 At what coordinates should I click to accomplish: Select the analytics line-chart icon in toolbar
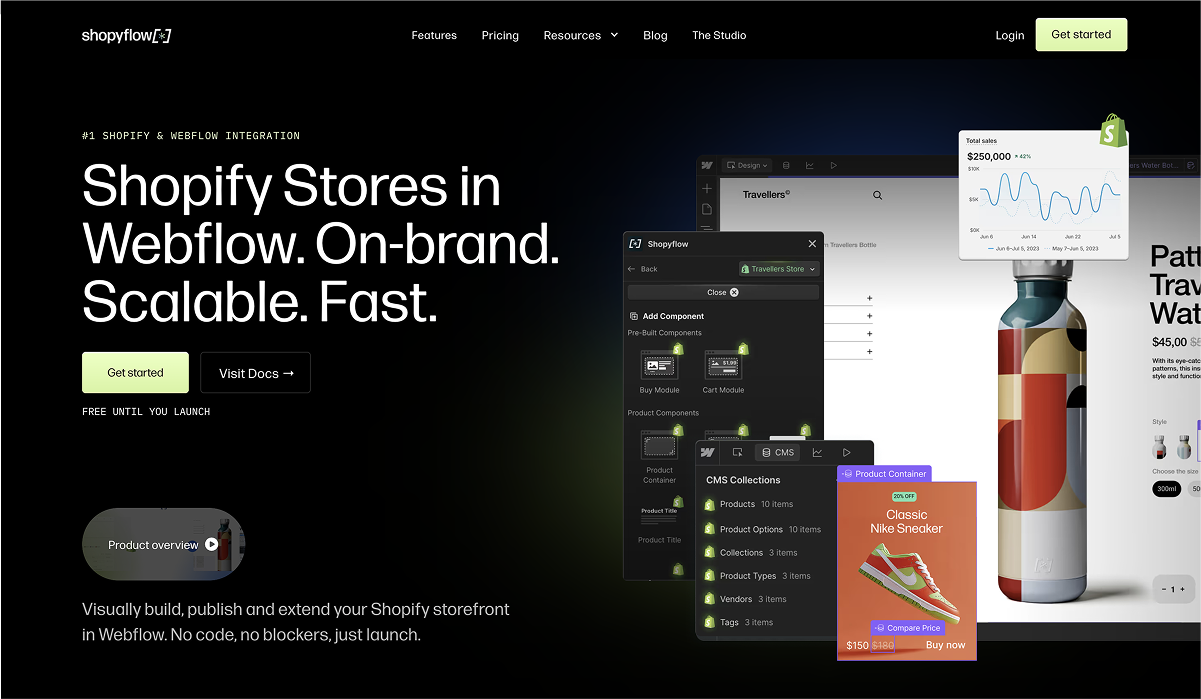click(818, 452)
